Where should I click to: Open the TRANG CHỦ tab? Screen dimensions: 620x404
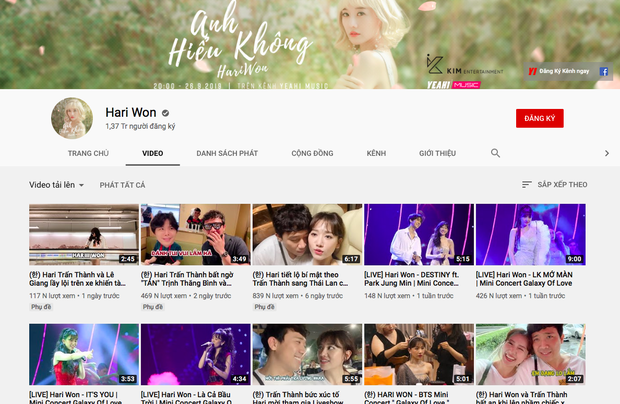pos(88,153)
